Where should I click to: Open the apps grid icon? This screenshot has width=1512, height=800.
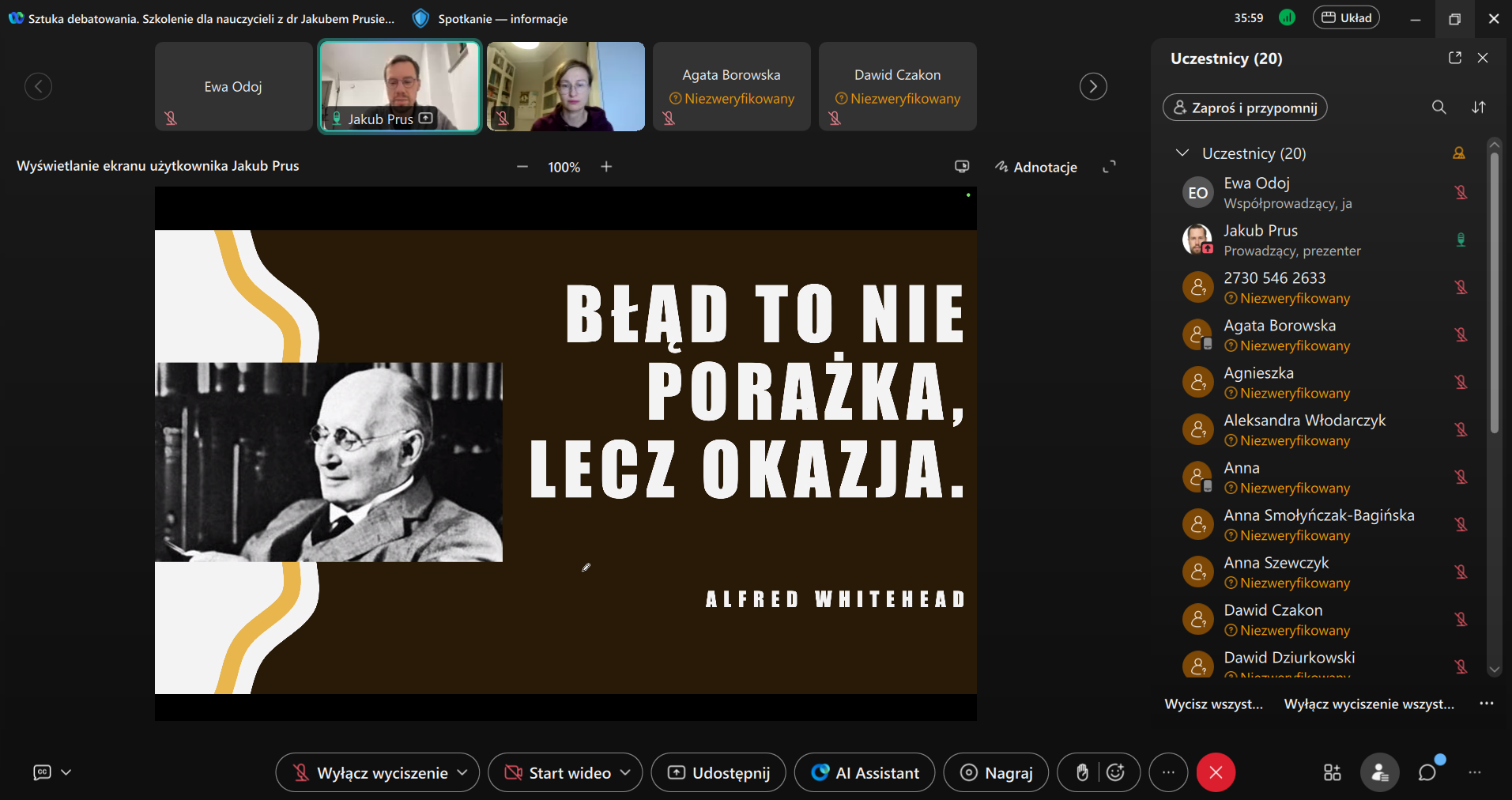pyautogui.click(x=1332, y=772)
